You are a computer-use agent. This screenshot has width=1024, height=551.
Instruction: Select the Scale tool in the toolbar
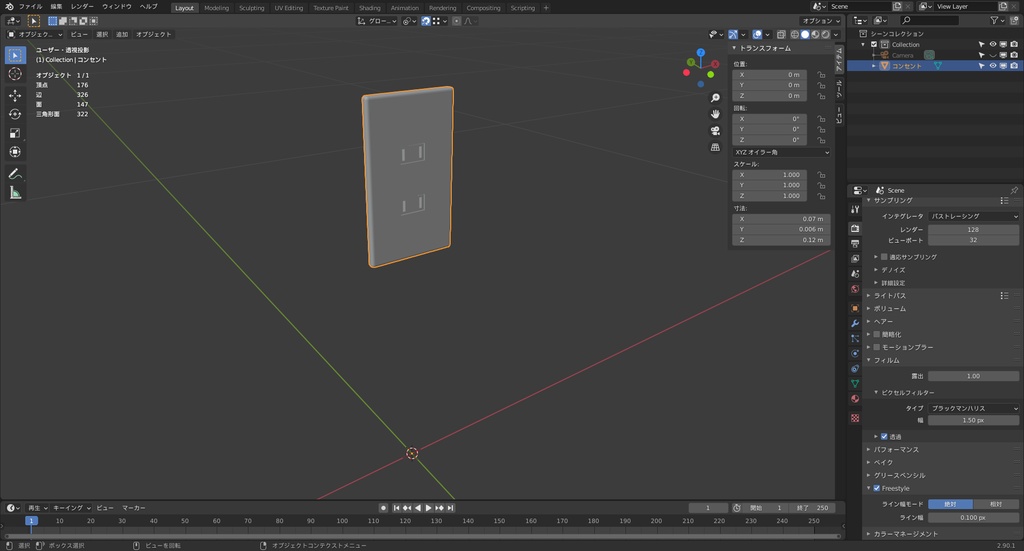15,133
